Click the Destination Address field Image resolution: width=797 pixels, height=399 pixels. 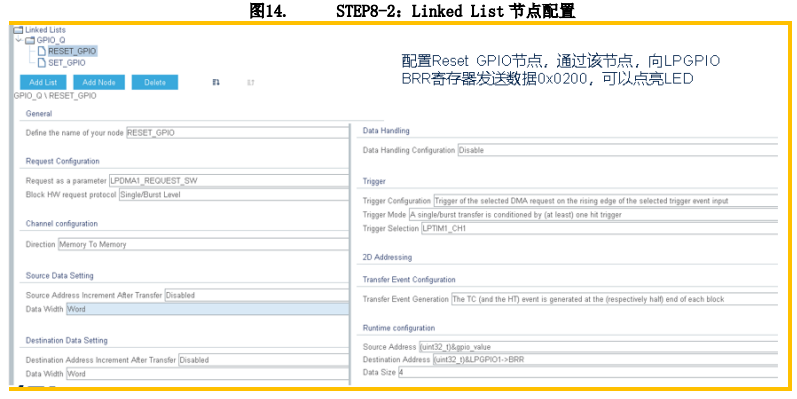pyautogui.click(x=605, y=360)
